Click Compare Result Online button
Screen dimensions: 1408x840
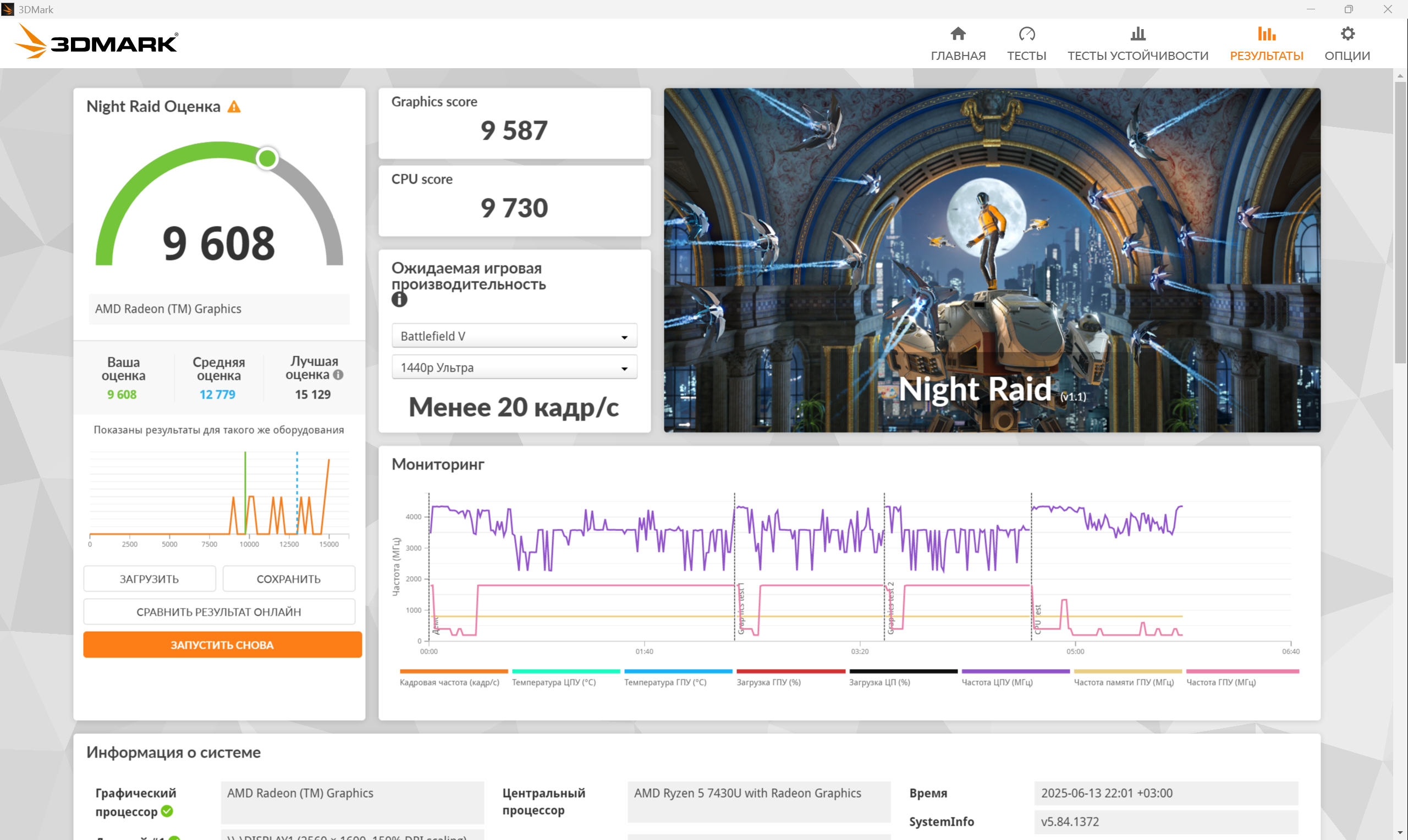[219, 612]
